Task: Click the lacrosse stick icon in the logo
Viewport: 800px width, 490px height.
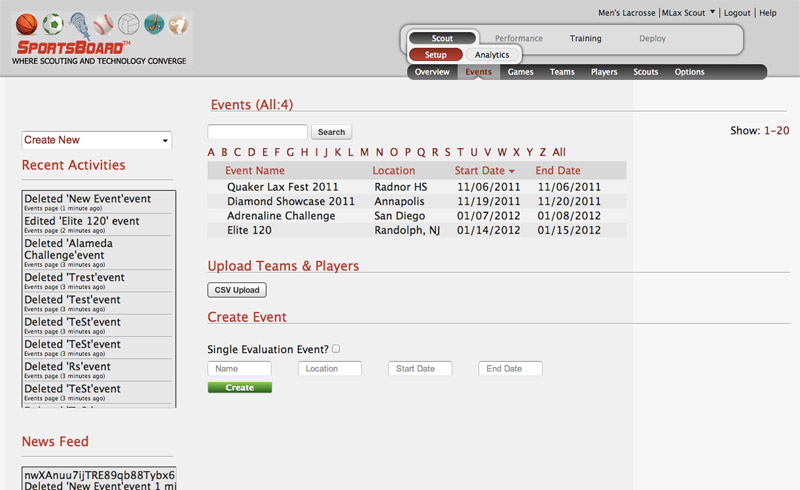Action: [79, 23]
